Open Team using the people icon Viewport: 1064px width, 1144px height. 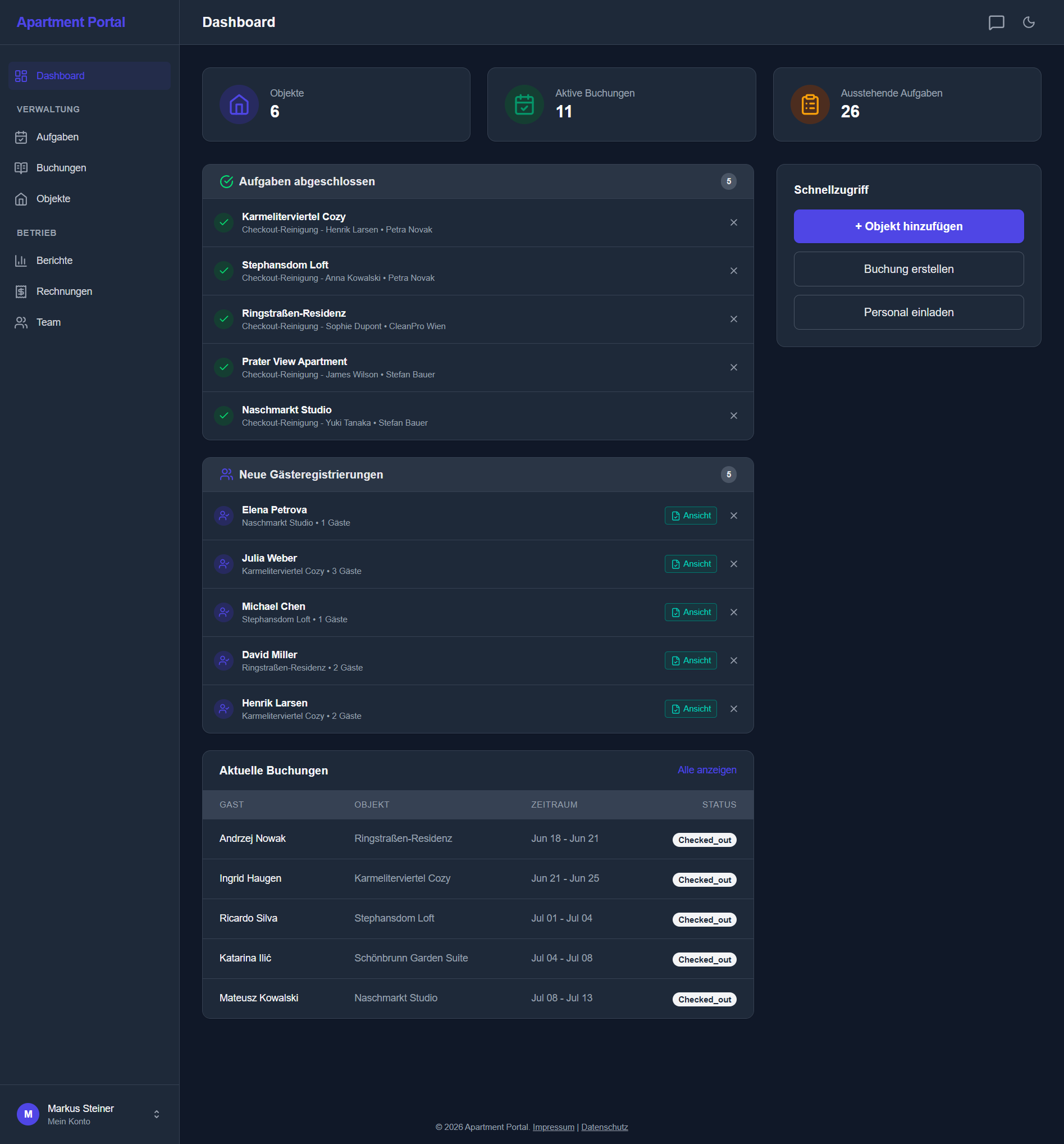pyautogui.click(x=21, y=322)
